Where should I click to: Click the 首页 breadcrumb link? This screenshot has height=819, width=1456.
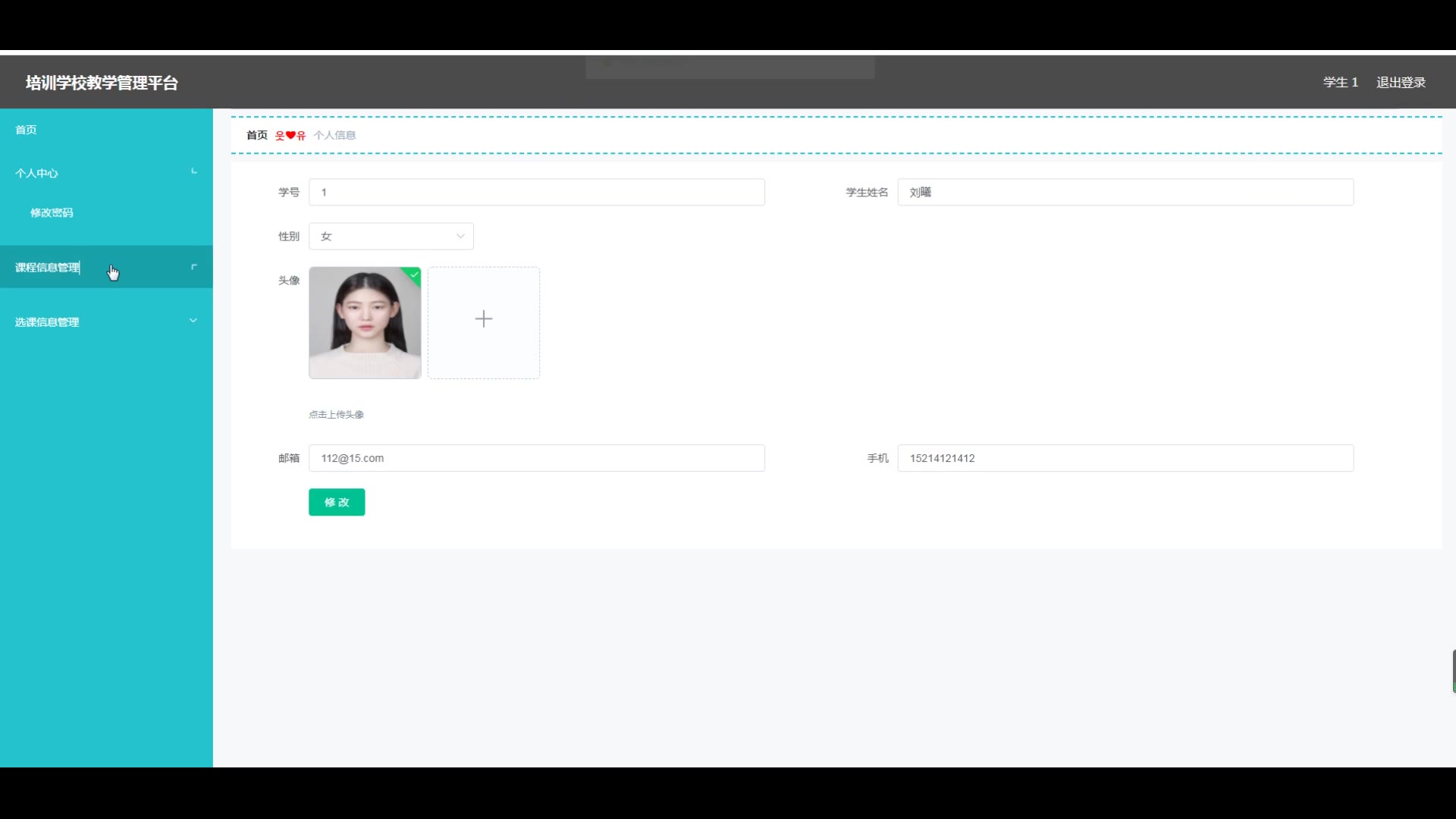(x=257, y=135)
